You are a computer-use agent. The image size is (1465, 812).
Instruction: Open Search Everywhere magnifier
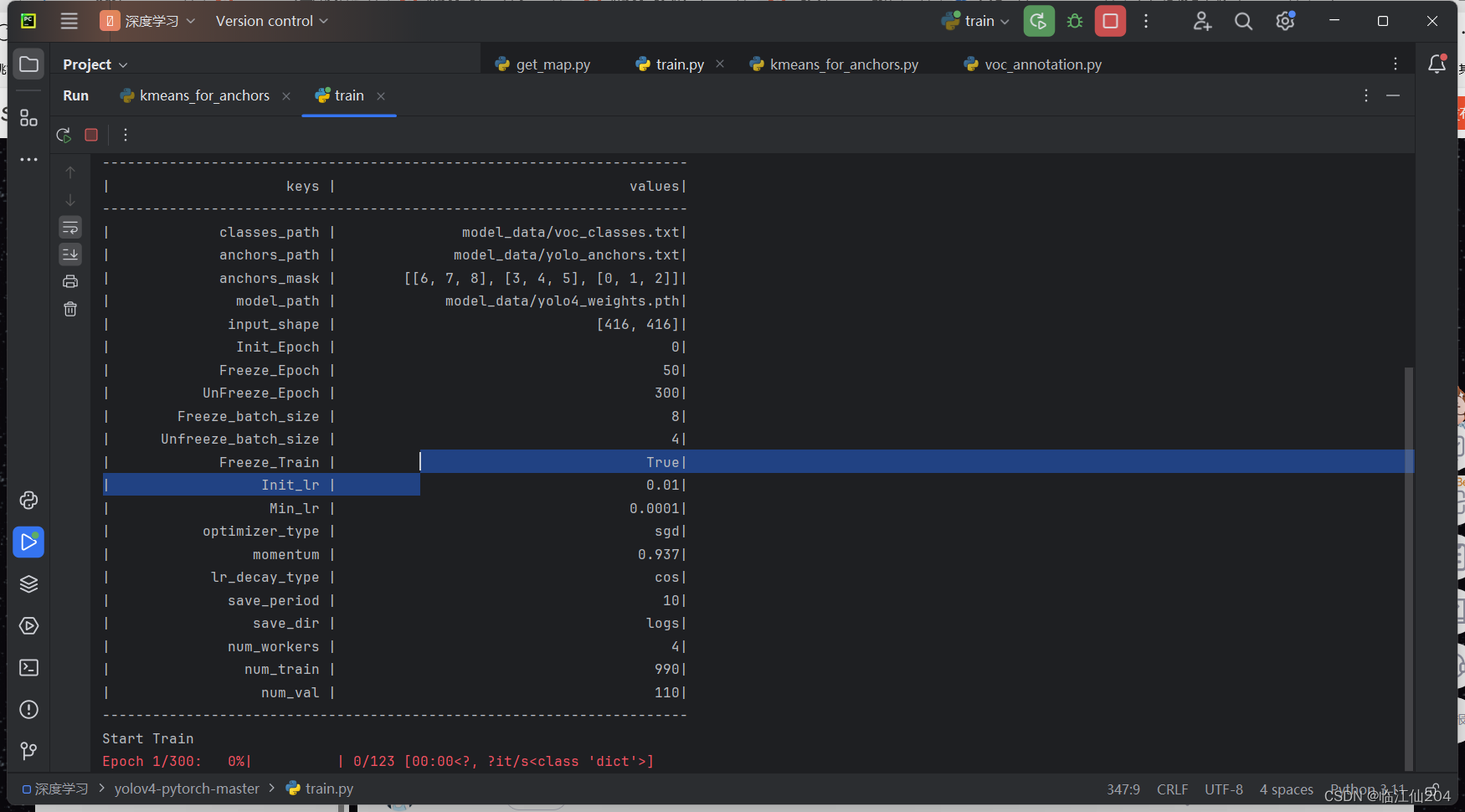[1244, 21]
